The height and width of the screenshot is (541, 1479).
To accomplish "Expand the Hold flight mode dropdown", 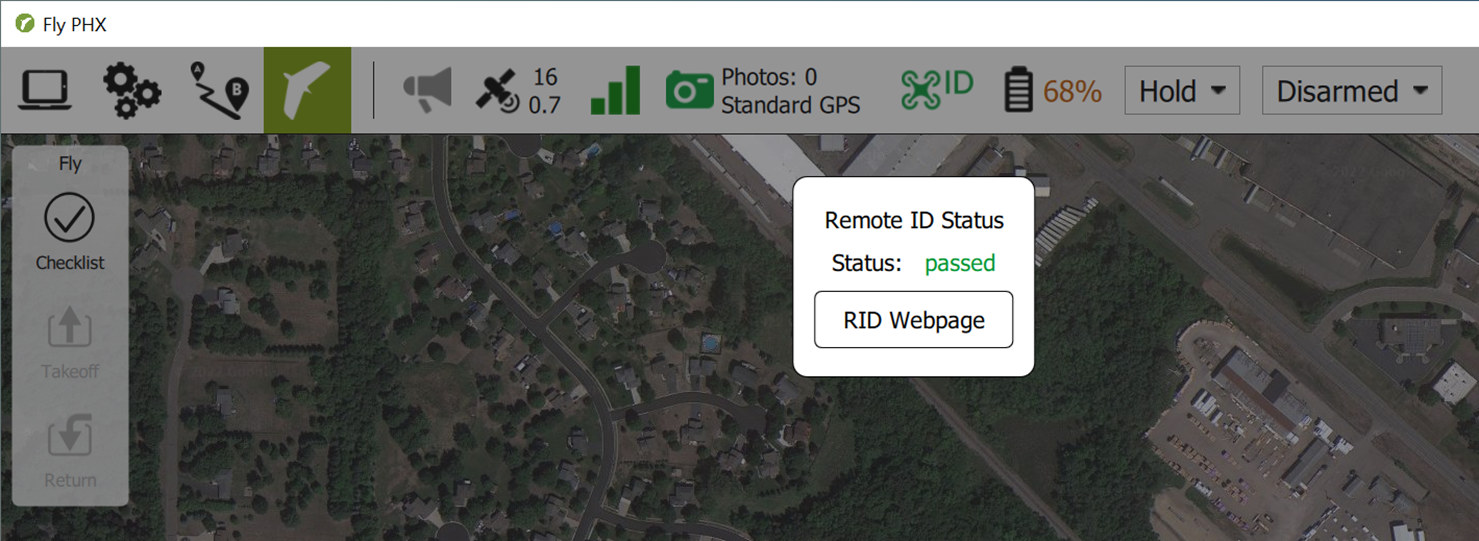I will 1182,91.
